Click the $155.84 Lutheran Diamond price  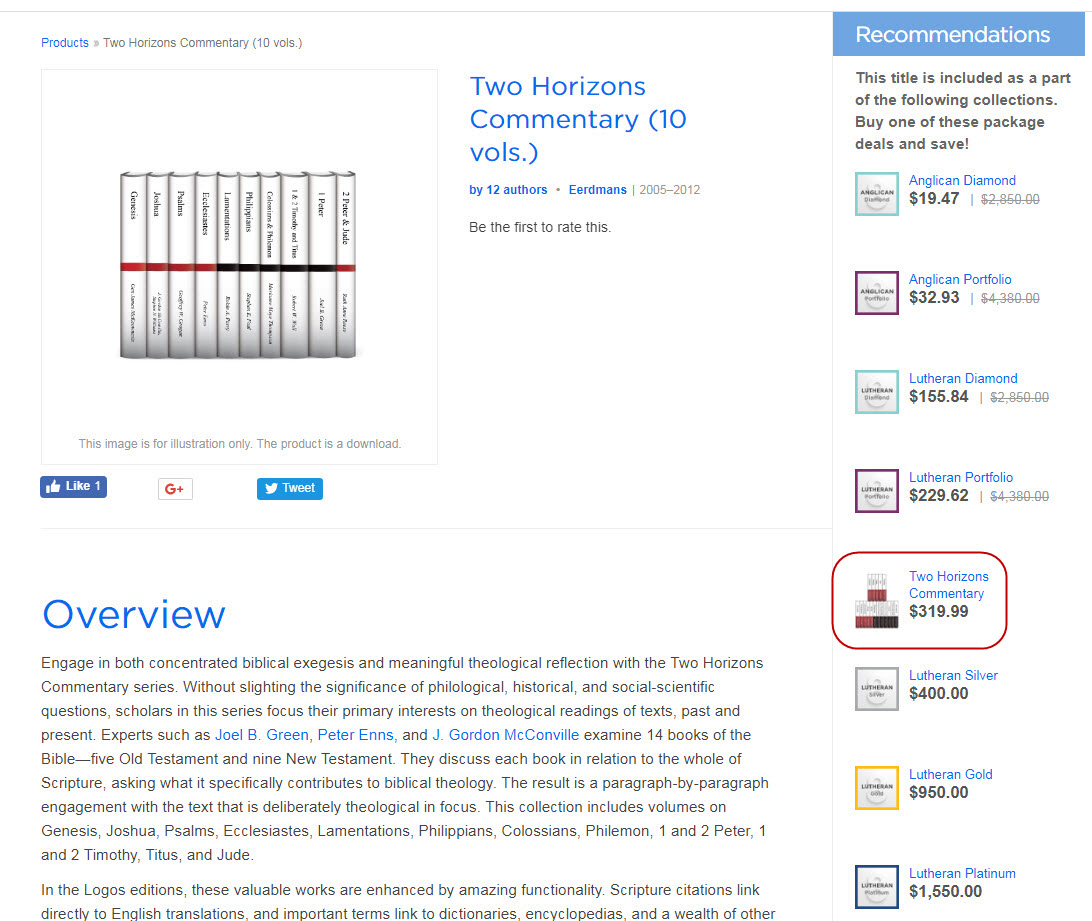[939, 396]
